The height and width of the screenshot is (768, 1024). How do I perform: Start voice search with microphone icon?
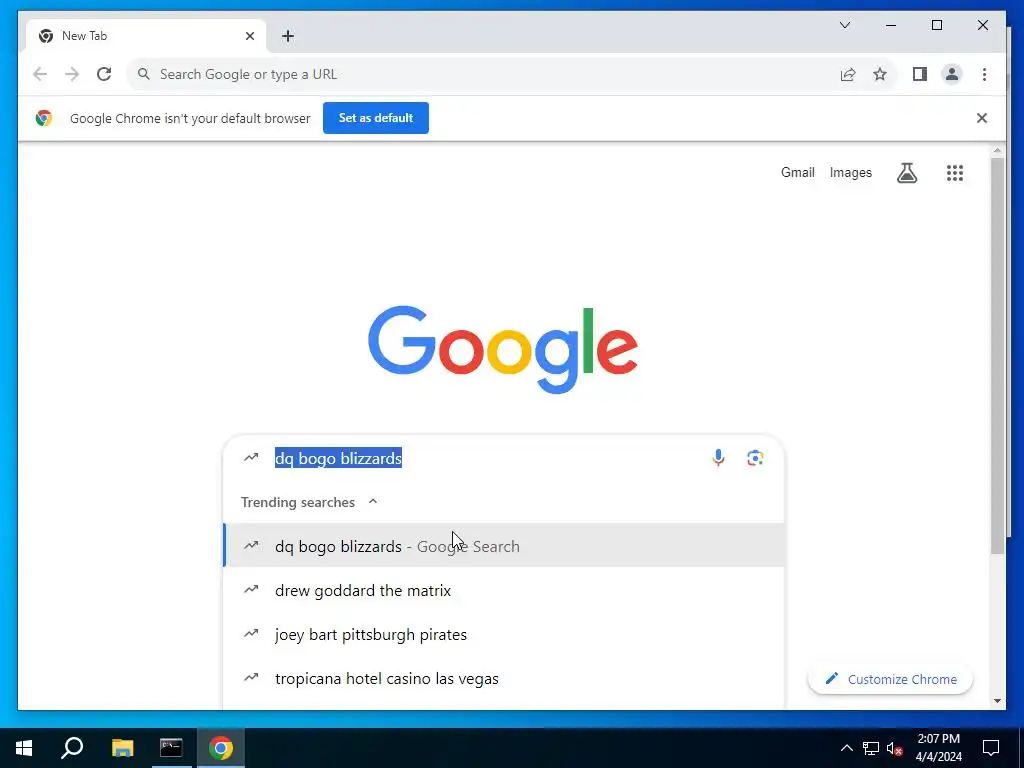718,458
